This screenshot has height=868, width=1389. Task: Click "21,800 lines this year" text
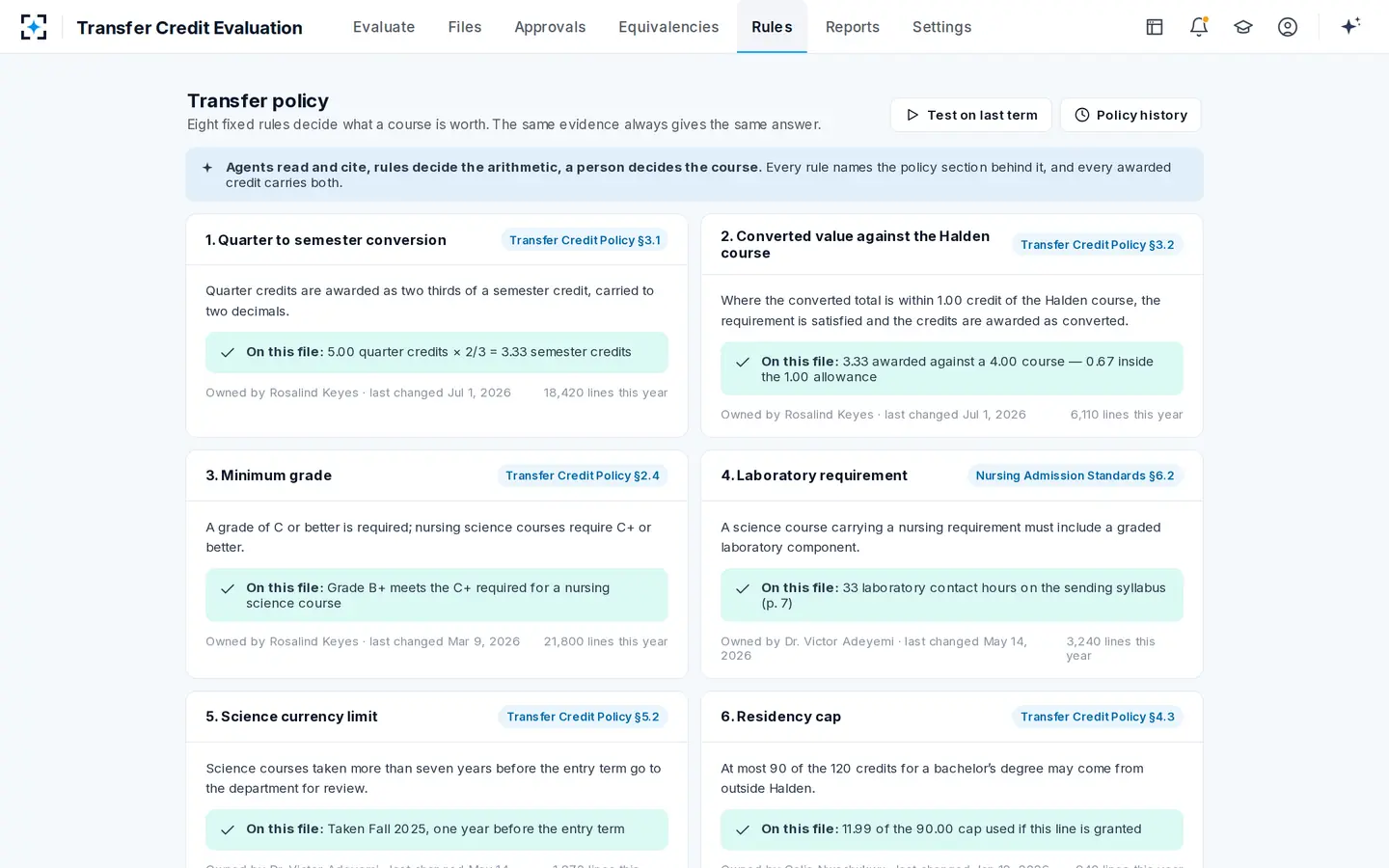coord(606,641)
